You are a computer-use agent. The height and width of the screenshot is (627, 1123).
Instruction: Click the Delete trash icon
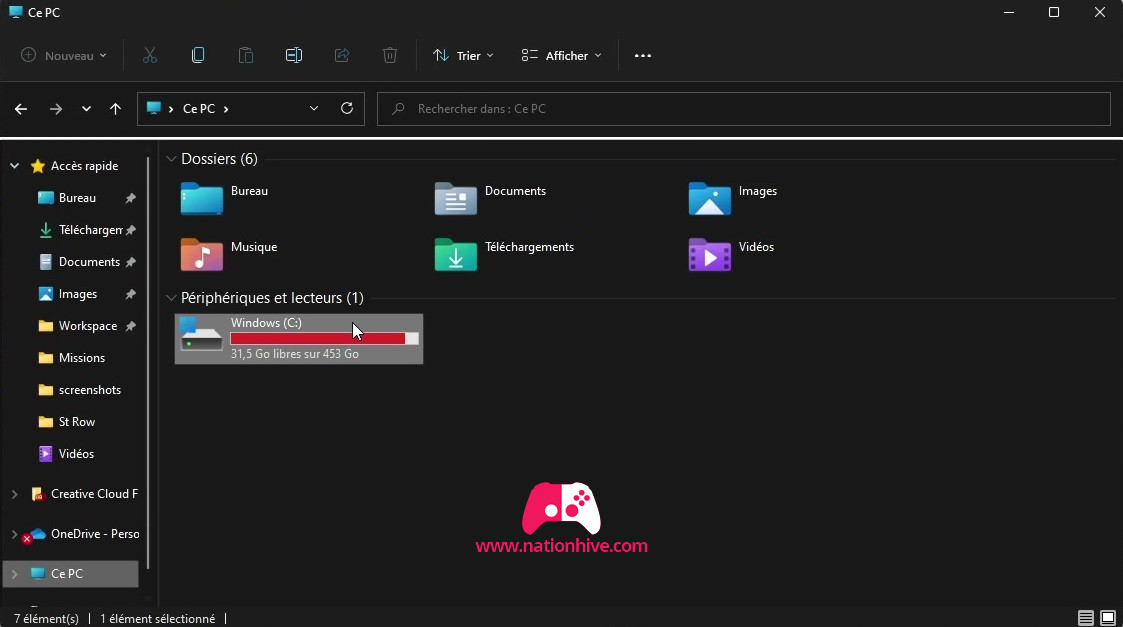coord(390,55)
